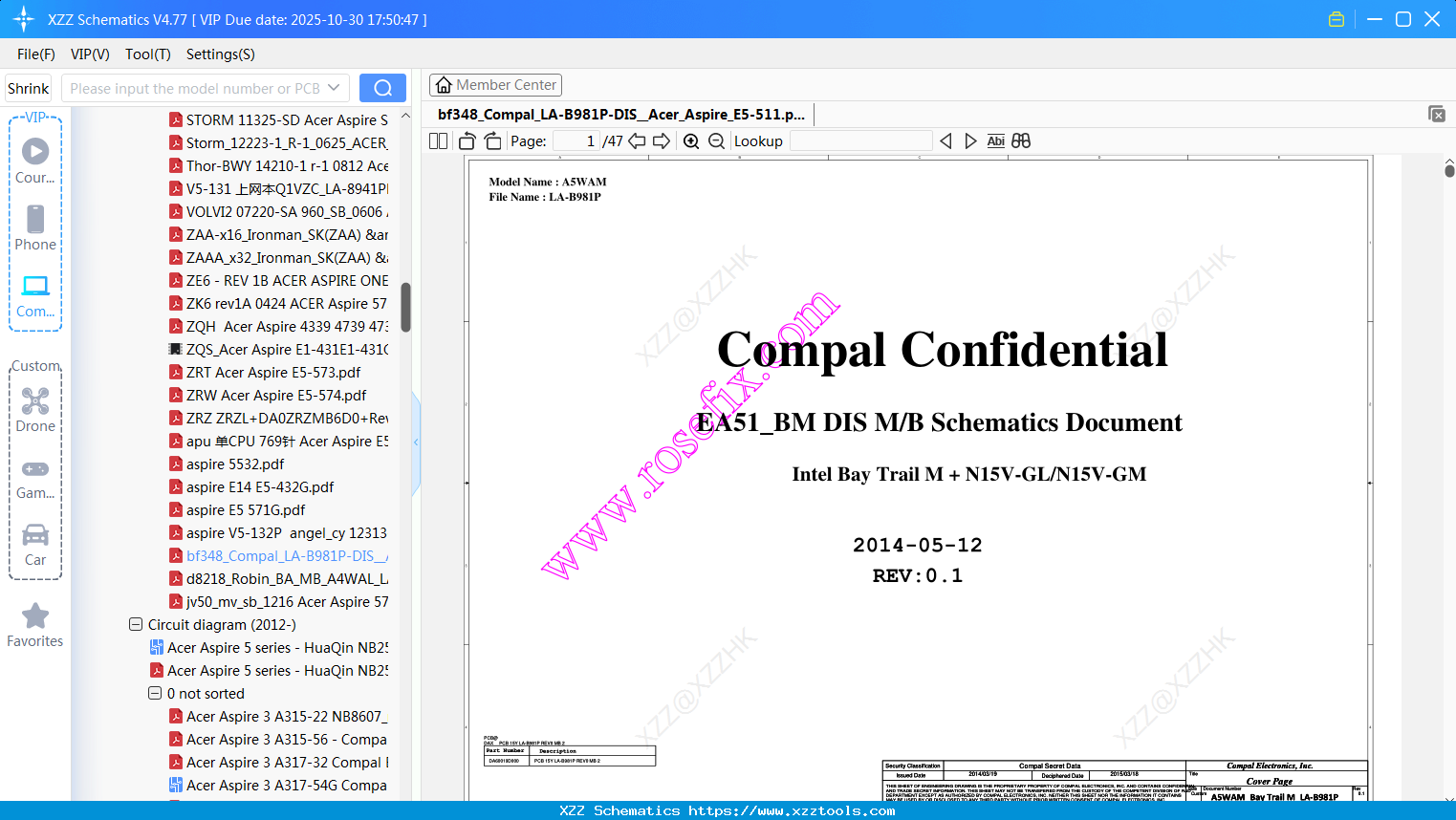Zoom in on the schematic

click(691, 141)
